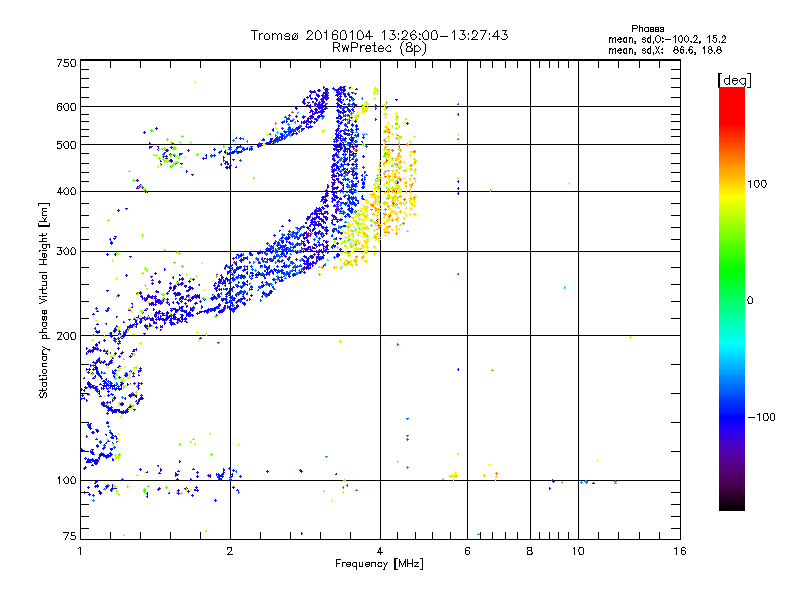Click the 400 km height tick label
This screenshot has height=600, width=800.
66,191
